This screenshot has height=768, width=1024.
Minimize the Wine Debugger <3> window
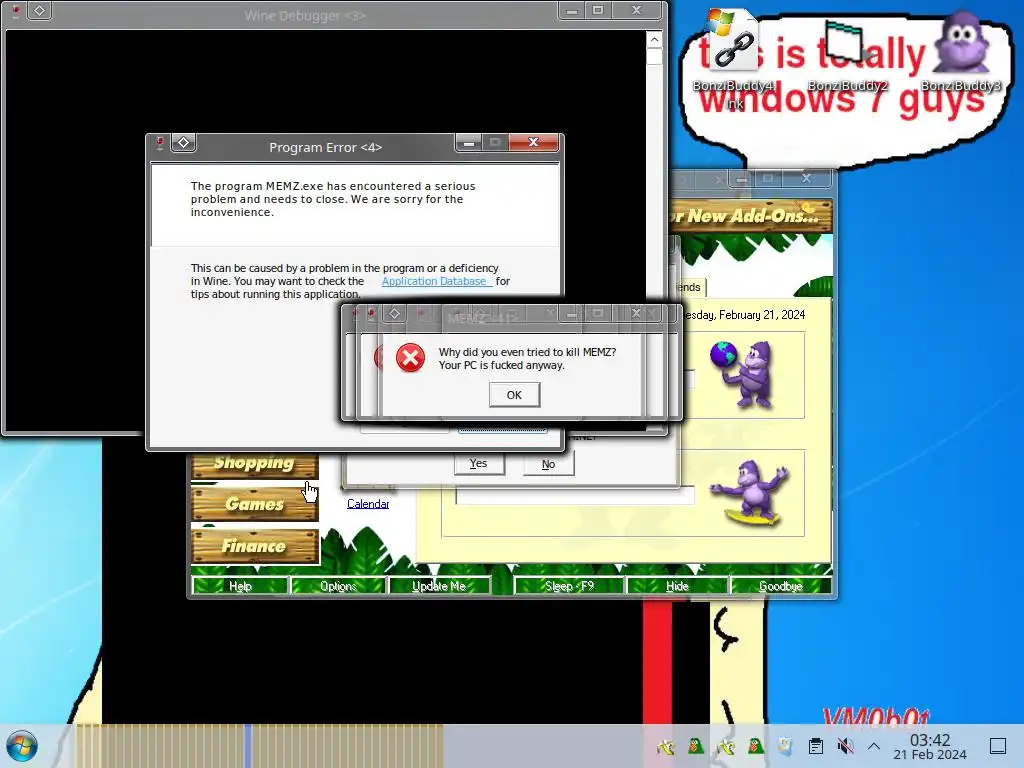pos(571,10)
